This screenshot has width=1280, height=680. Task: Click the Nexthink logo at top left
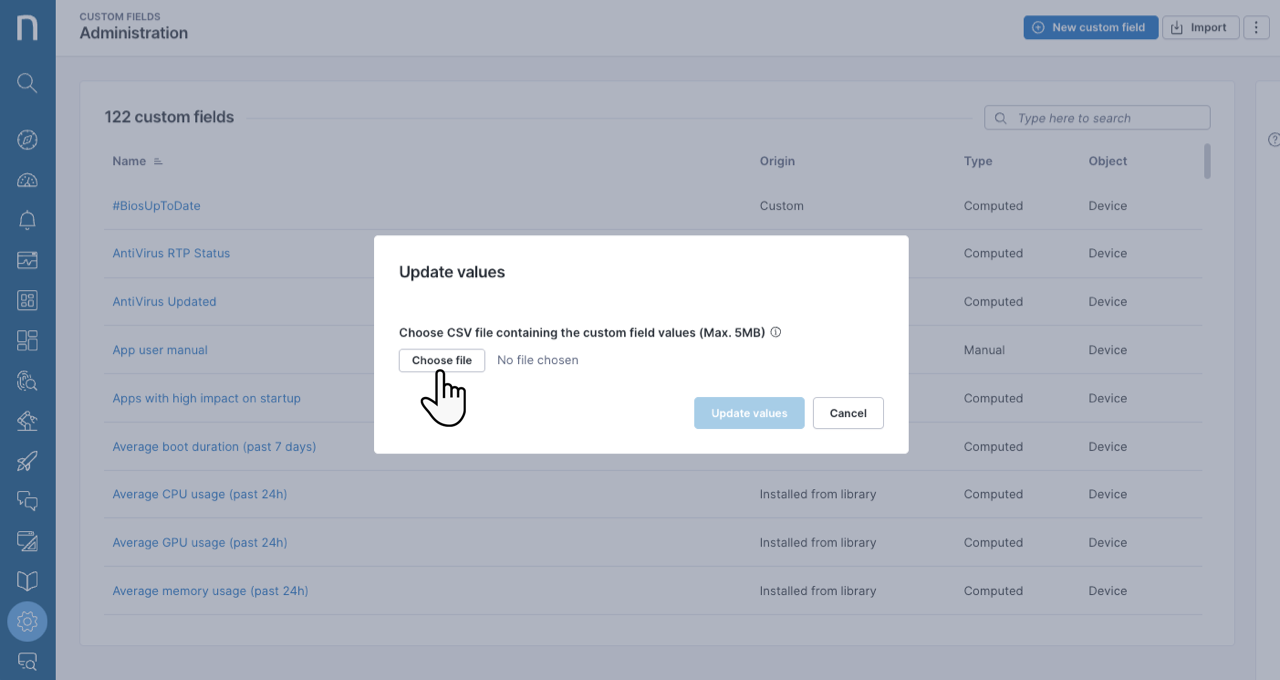[x=27, y=27]
